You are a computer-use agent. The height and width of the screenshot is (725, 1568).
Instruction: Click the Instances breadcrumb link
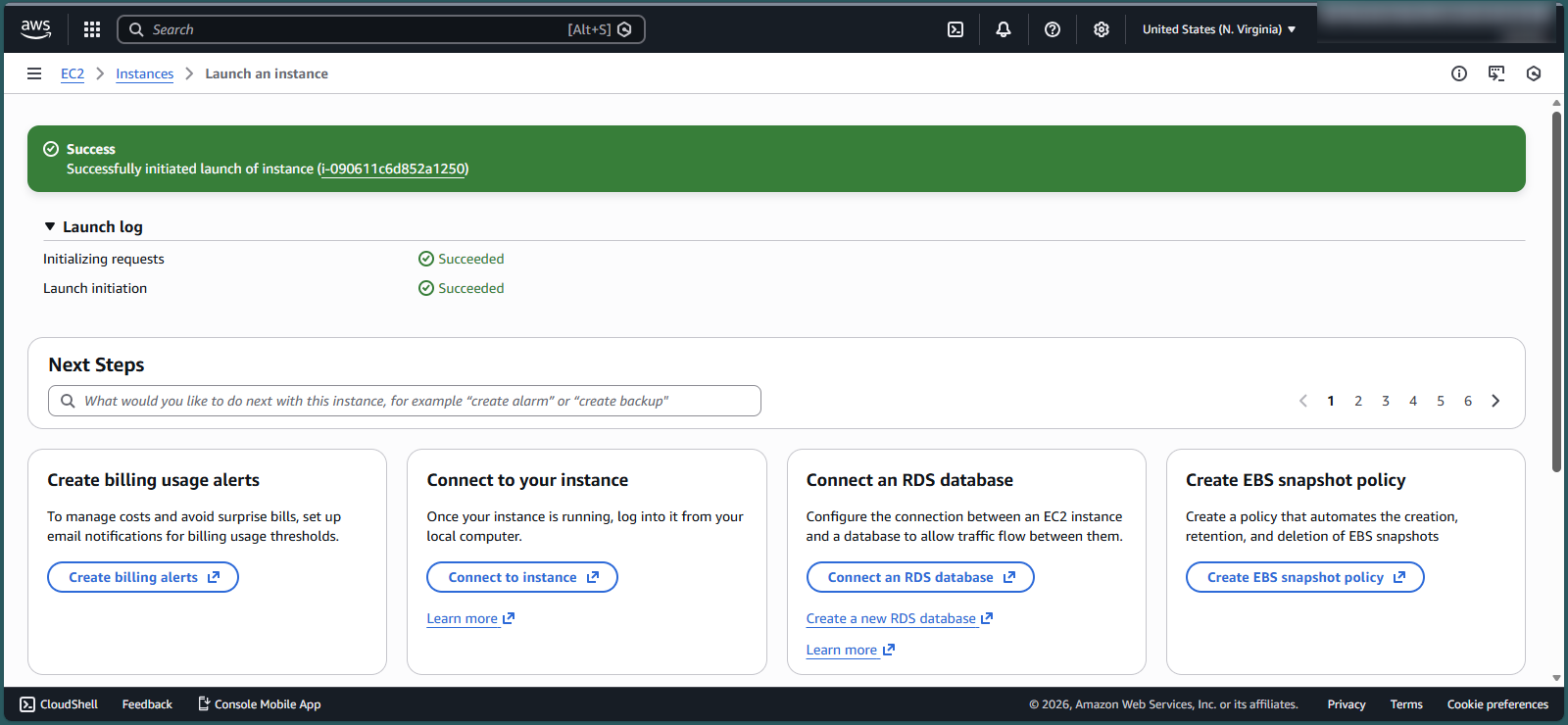pyautogui.click(x=144, y=73)
